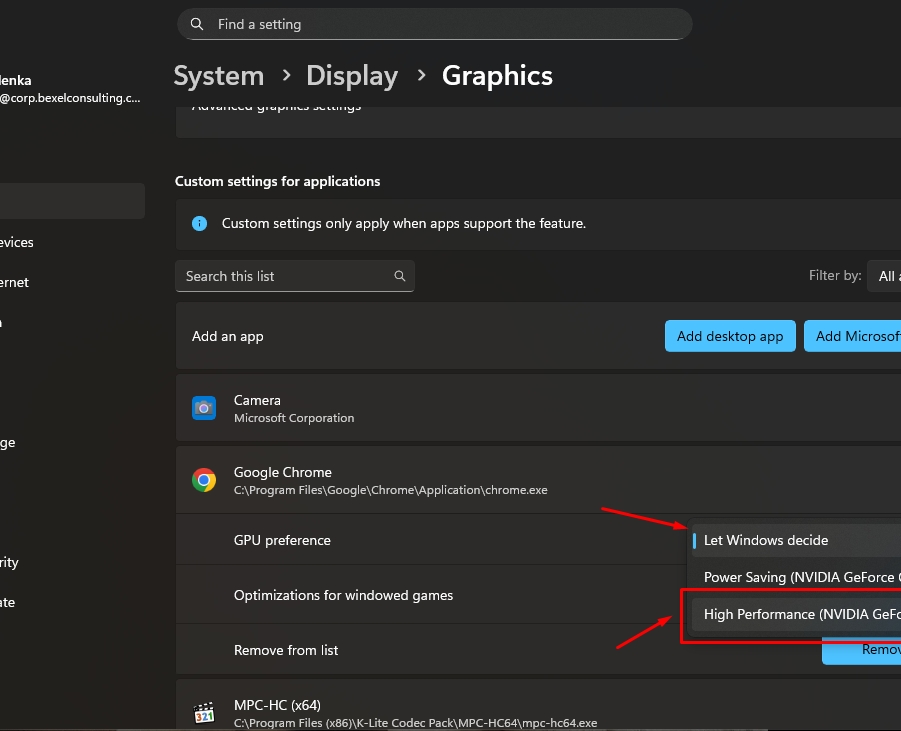
Task: Click the blue info icon in the notice
Action: [x=199, y=223]
